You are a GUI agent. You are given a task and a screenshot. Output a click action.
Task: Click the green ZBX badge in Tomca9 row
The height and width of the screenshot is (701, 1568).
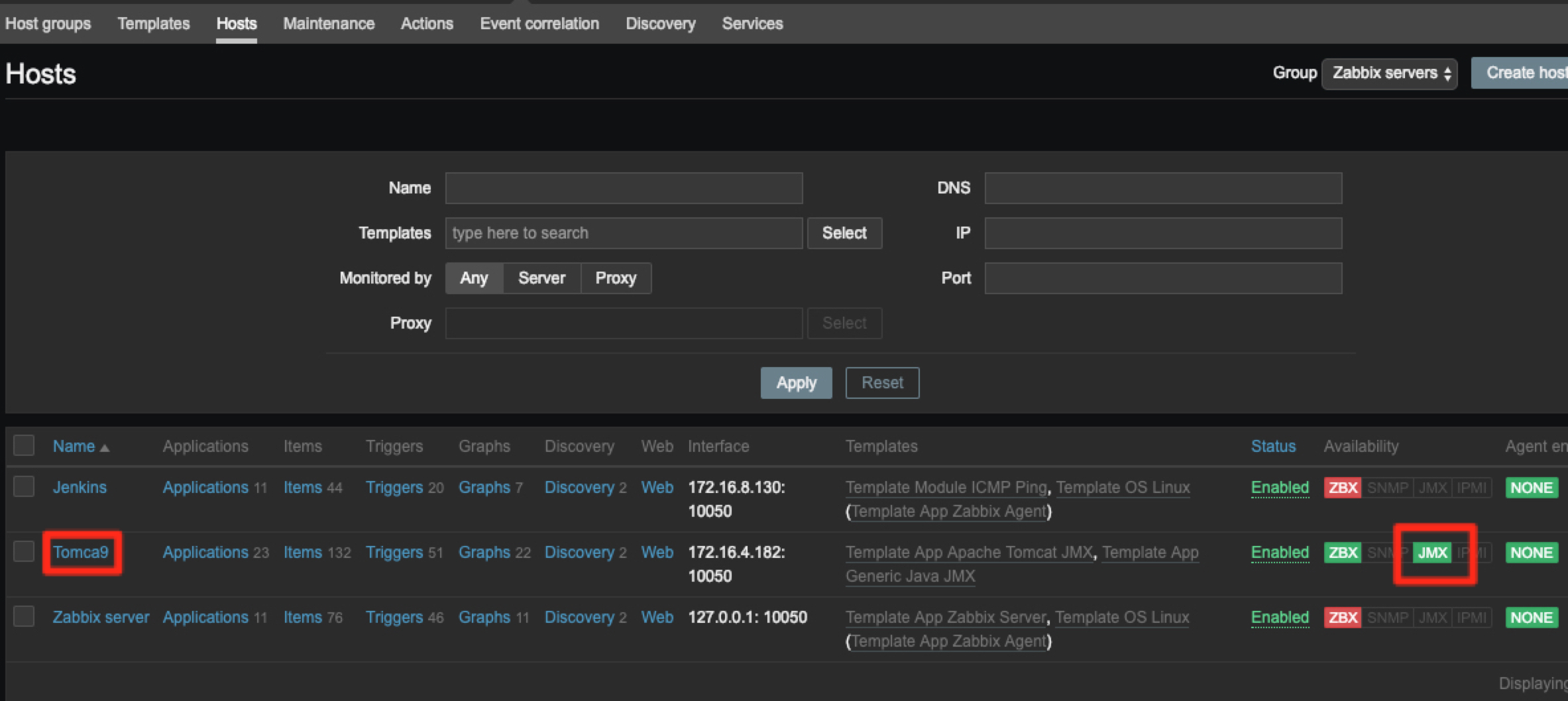point(1343,553)
